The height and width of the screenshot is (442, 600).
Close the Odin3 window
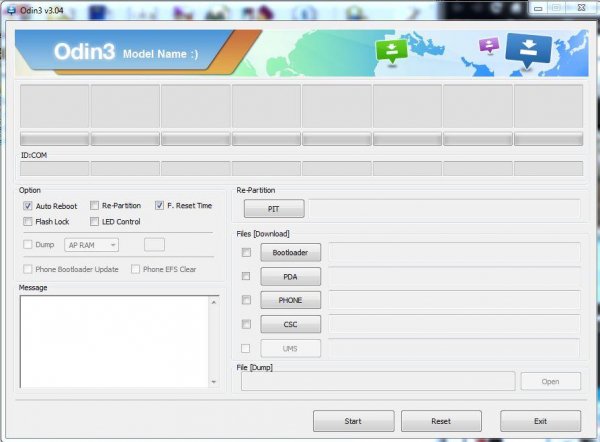click(x=581, y=8)
